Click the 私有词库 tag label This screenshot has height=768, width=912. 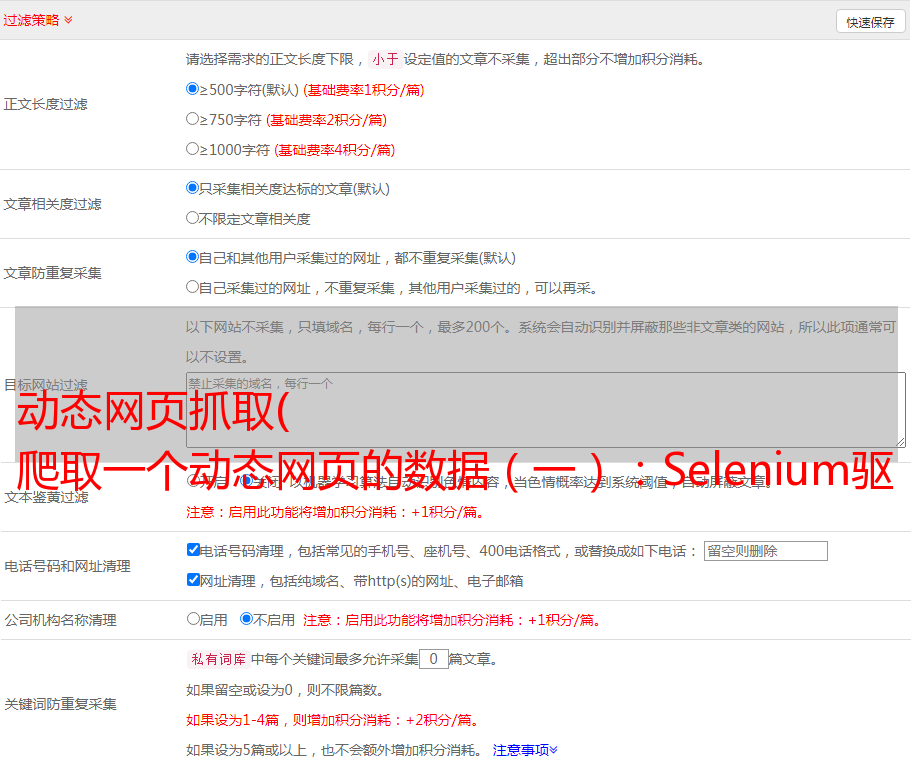(x=216, y=659)
